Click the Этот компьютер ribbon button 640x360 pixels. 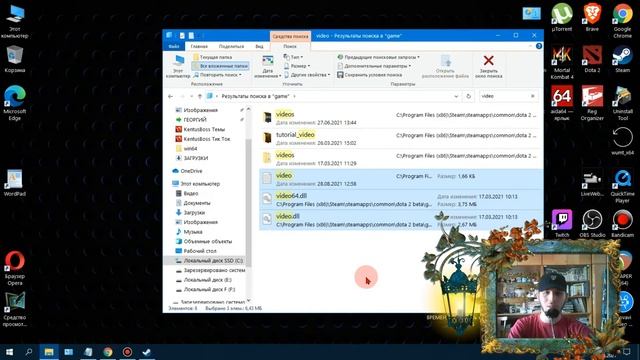[x=178, y=67]
